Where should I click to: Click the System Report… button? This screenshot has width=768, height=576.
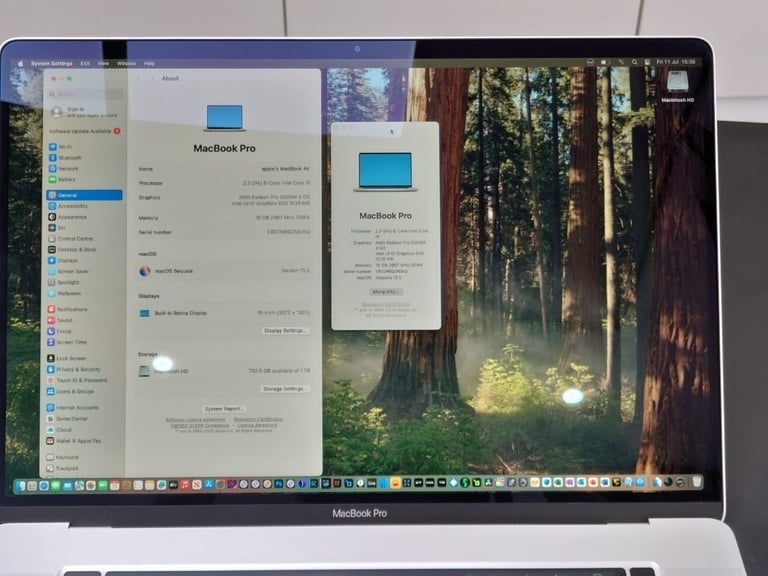click(x=224, y=408)
